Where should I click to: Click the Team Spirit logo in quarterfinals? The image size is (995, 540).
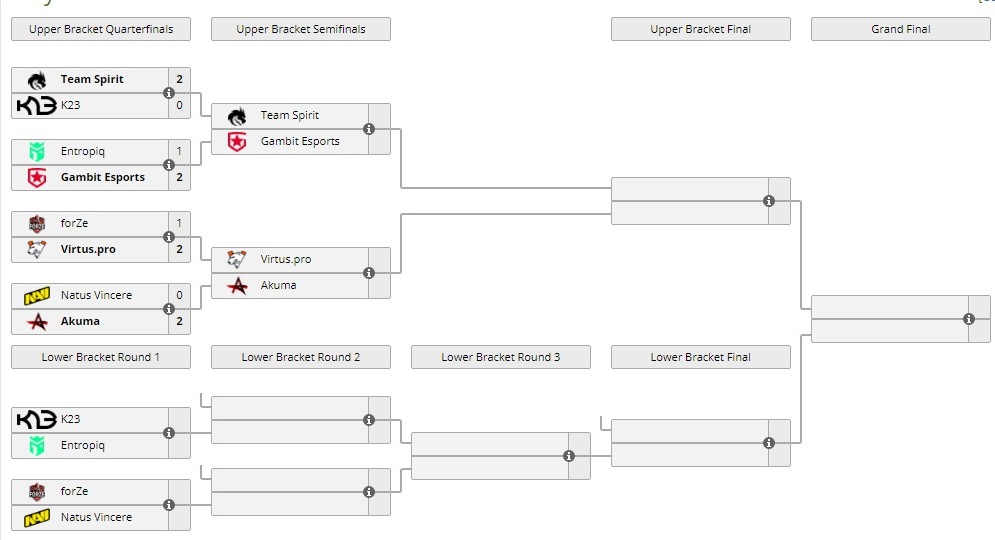pos(37,80)
